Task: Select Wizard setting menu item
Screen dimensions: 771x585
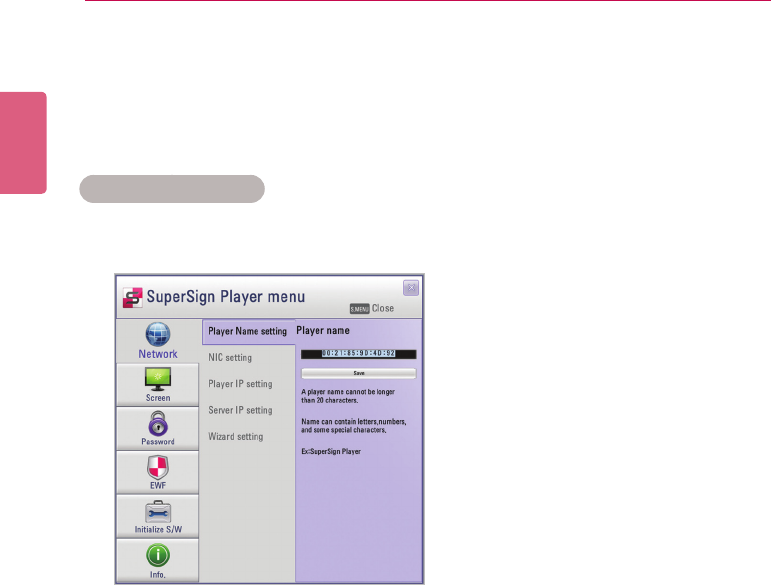Action: [x=236, y=437]
